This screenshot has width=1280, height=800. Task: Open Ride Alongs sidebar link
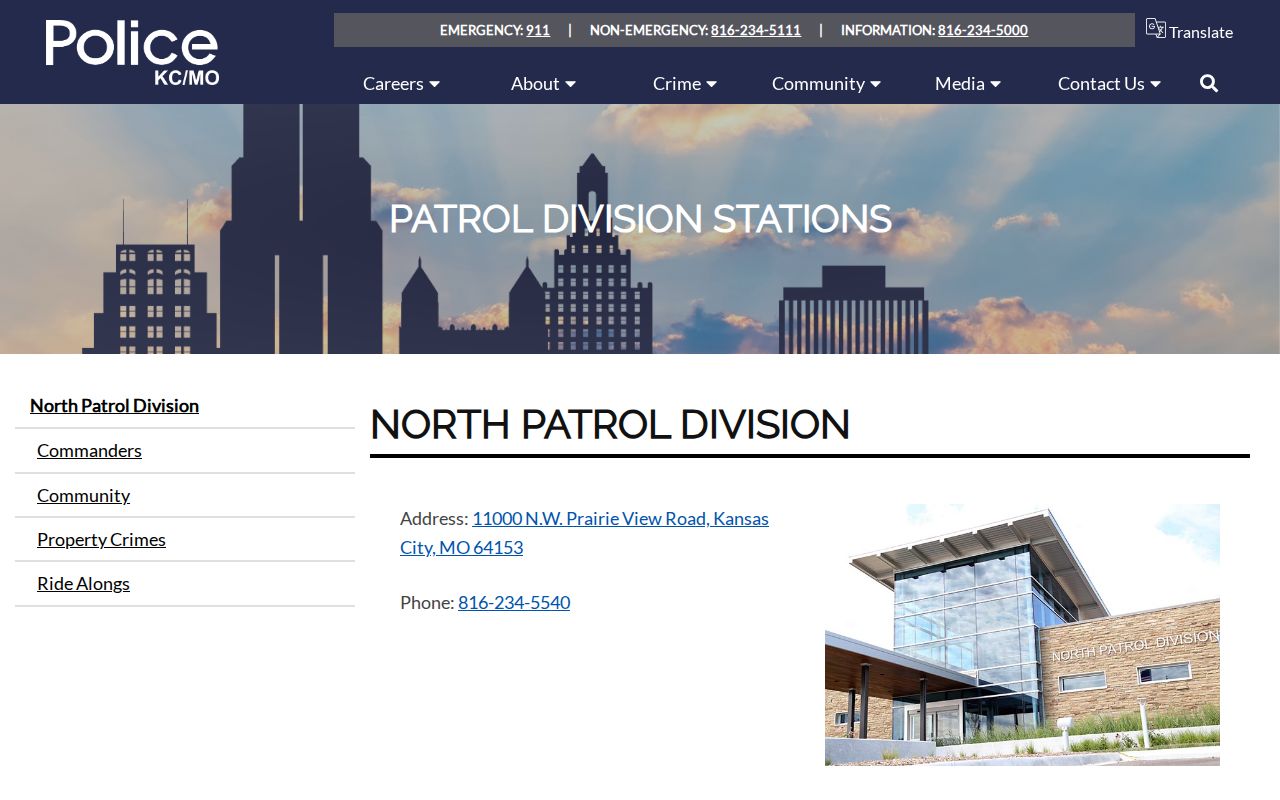(83, 583)
